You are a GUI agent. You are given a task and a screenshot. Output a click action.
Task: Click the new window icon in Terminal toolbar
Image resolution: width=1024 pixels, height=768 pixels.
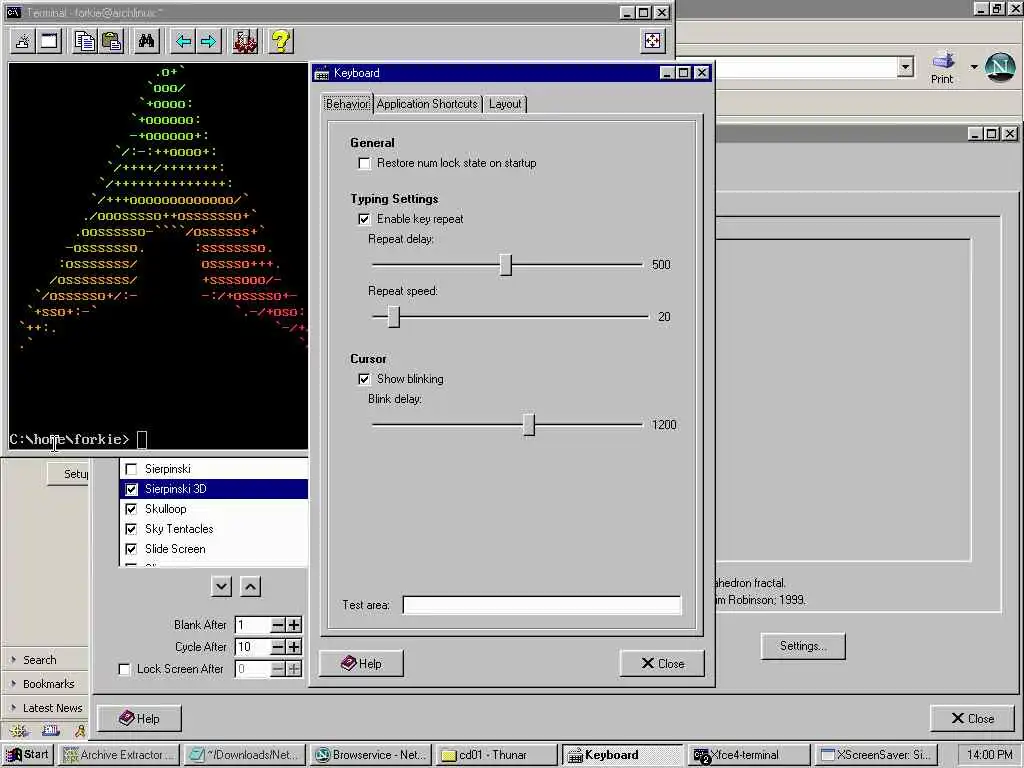coord(49,42)
